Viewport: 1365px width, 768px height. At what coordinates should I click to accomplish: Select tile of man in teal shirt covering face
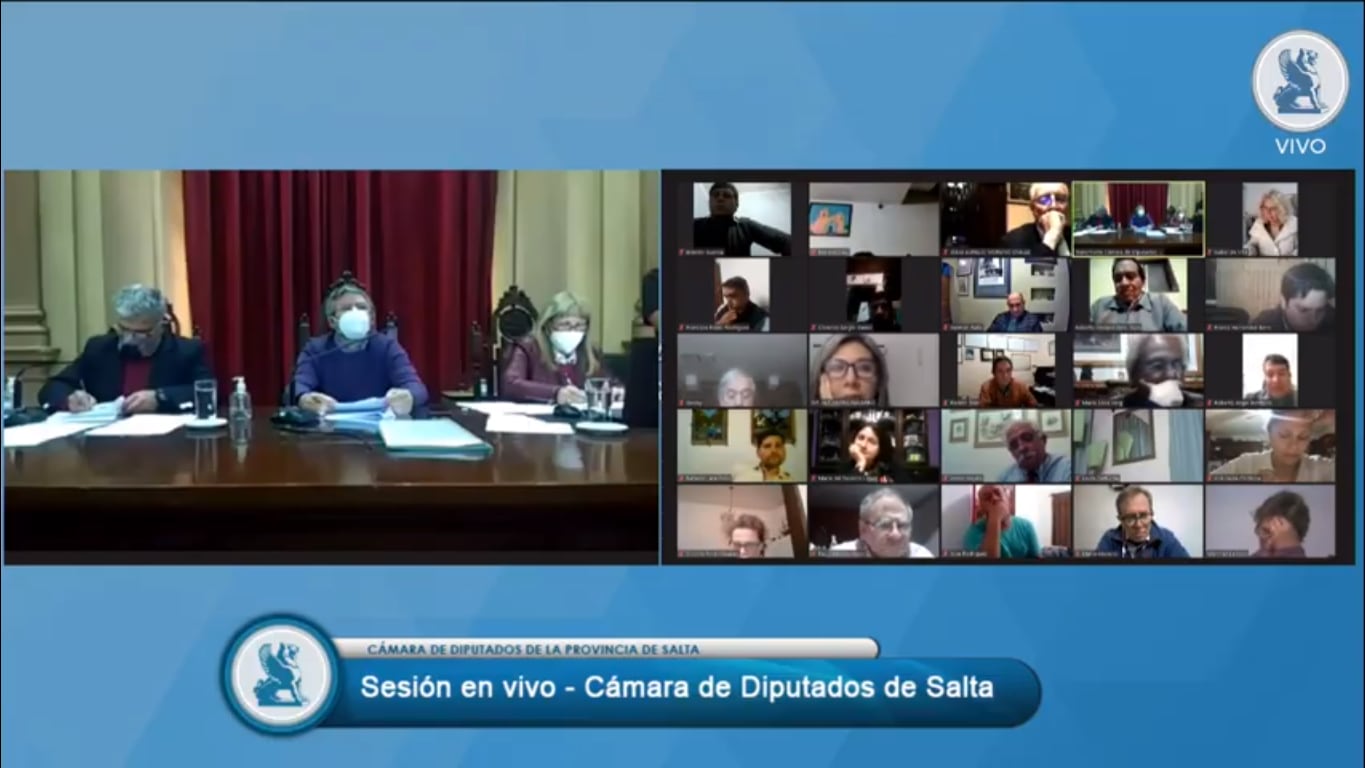coord(1005,521)
